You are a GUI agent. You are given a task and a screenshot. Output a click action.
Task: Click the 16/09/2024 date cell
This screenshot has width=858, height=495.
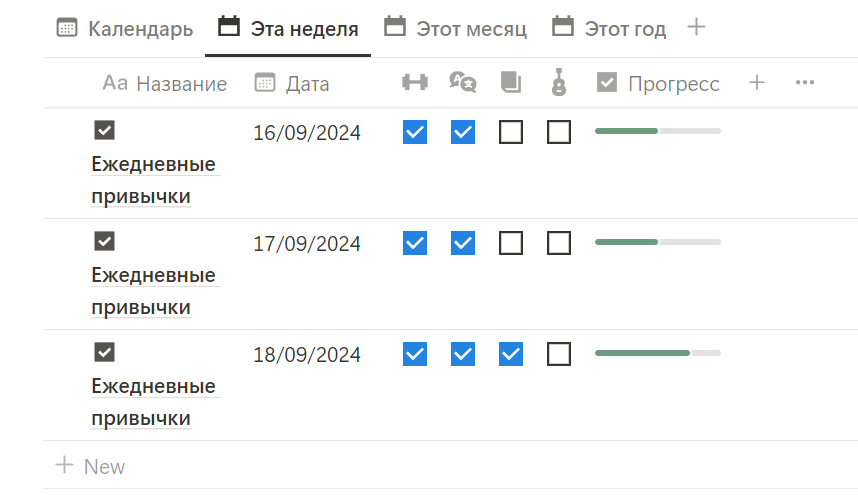point(307,133)
